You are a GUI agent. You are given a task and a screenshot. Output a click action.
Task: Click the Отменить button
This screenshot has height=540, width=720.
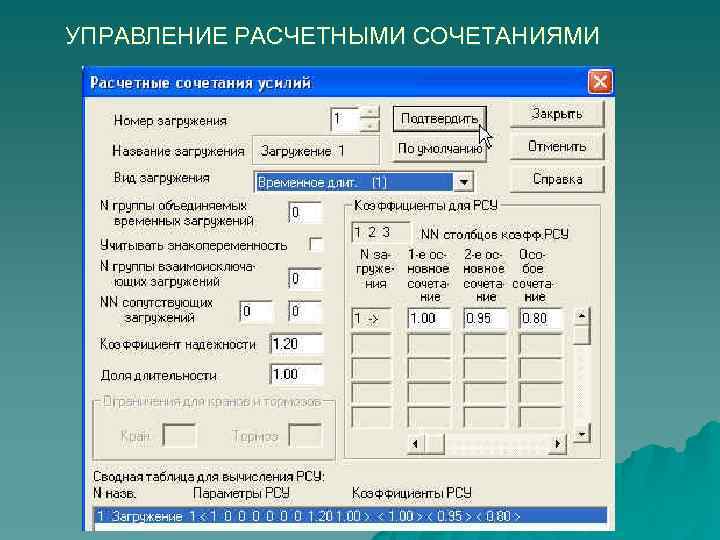557,146
